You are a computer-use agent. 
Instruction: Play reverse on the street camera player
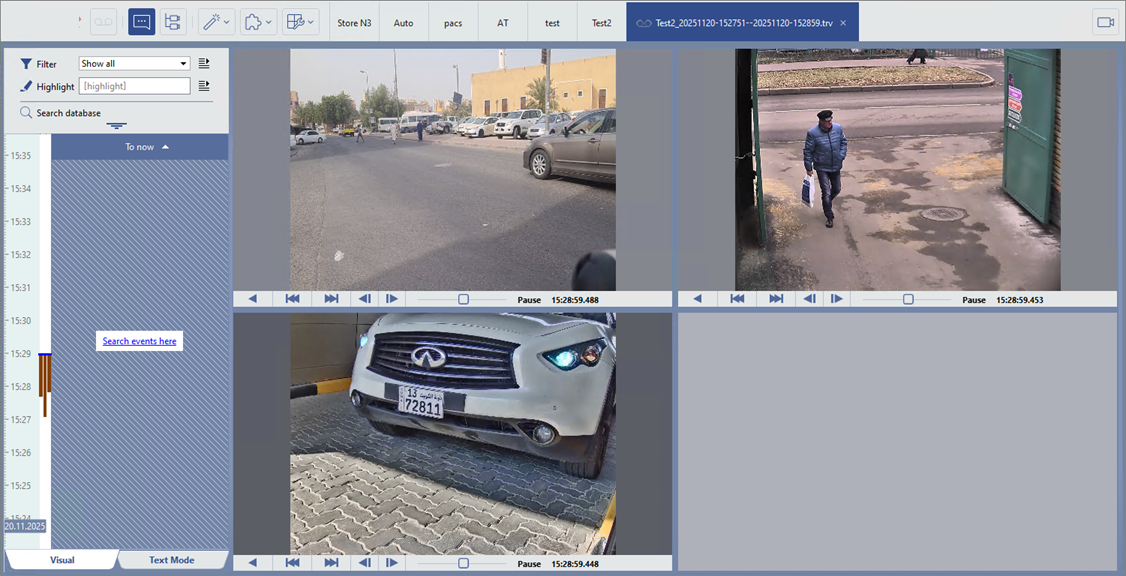pos(253,299)
